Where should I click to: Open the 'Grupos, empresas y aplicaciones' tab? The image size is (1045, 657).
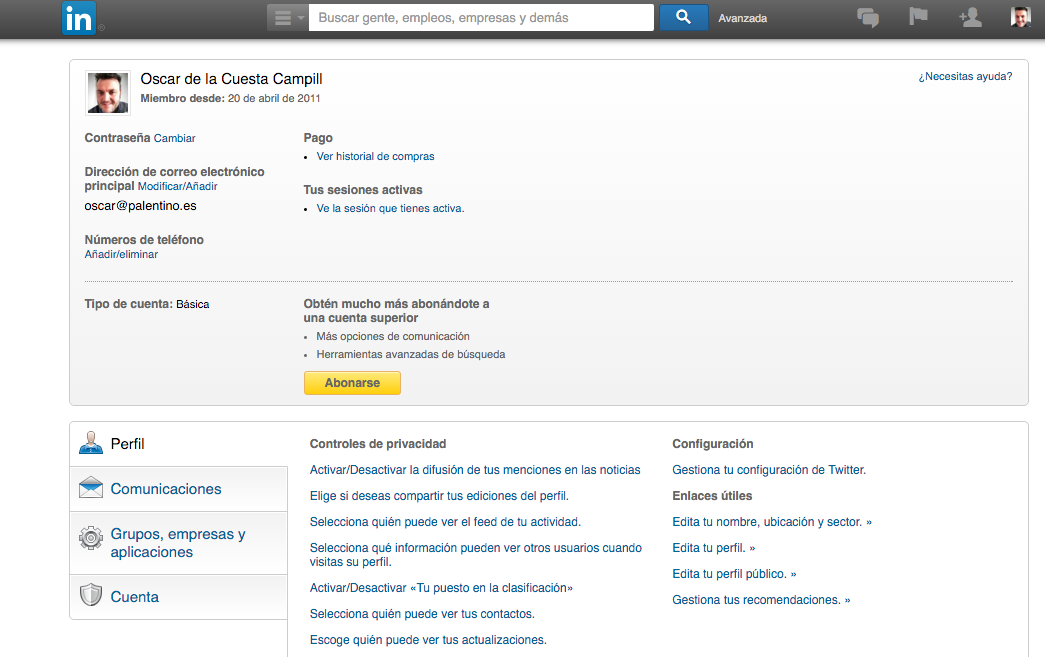pos(178,543)
